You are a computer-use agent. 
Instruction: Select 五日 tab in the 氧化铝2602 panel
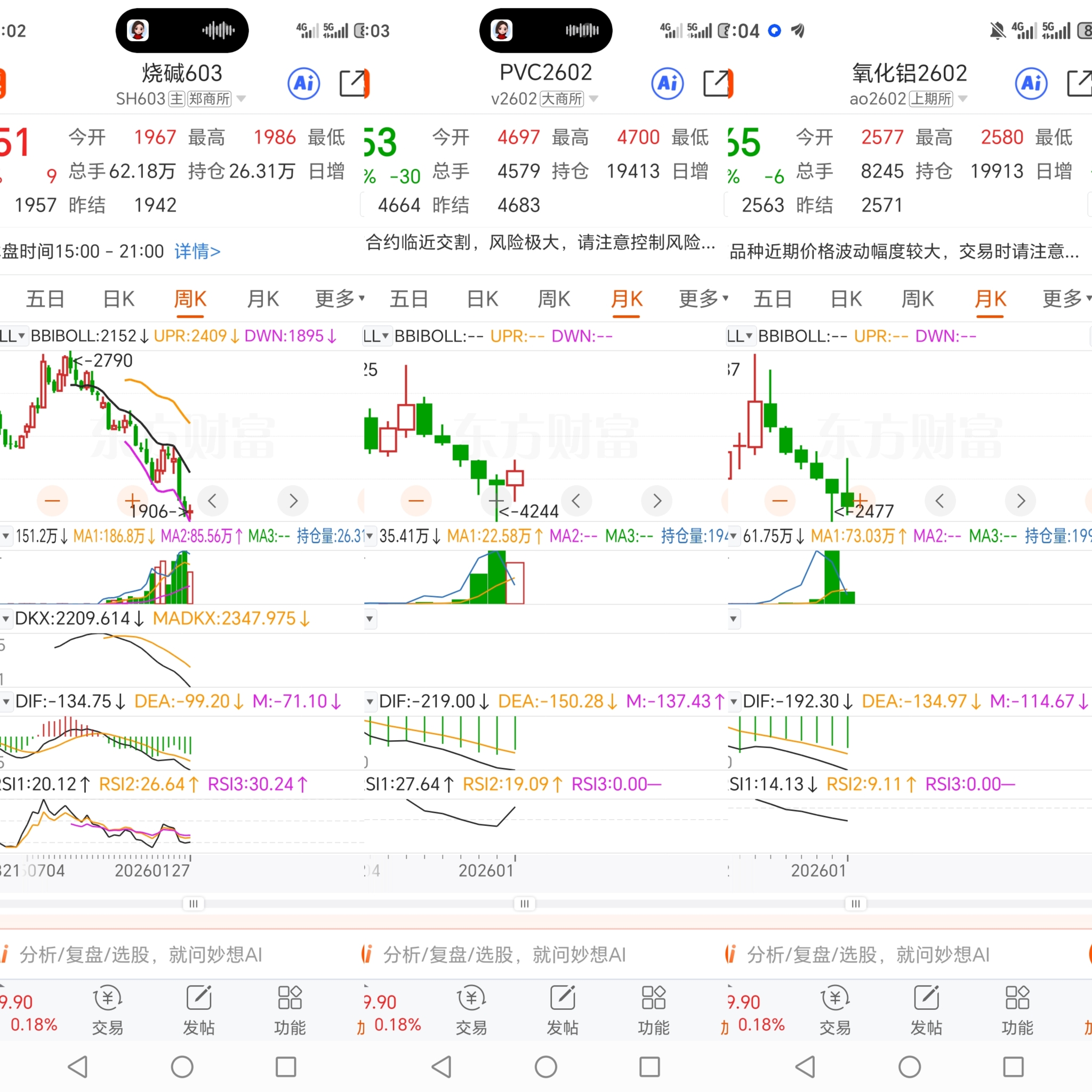(x=772, y=299)
